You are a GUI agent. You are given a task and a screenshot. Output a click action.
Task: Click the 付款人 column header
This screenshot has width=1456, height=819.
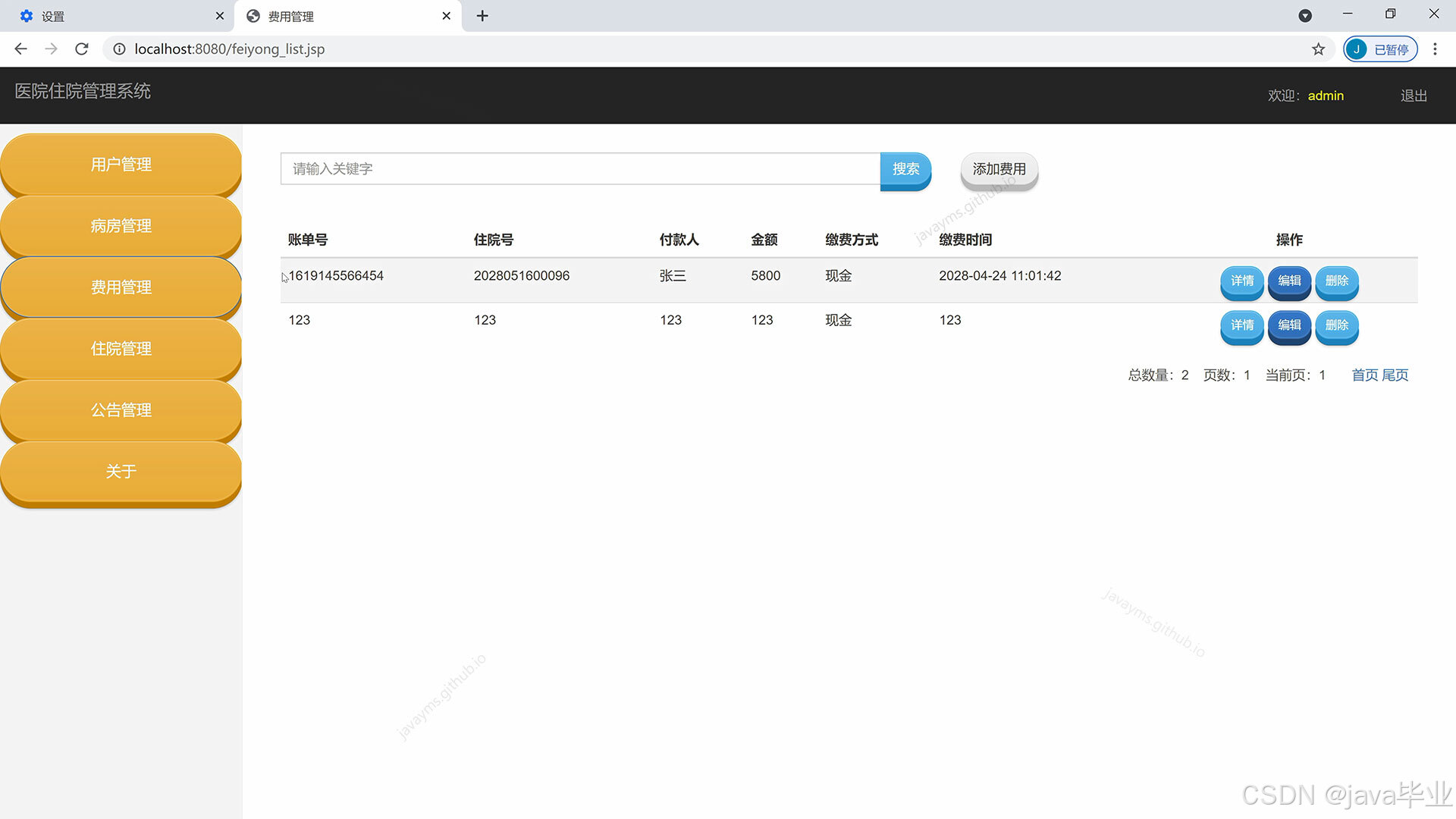coord(679,240)
